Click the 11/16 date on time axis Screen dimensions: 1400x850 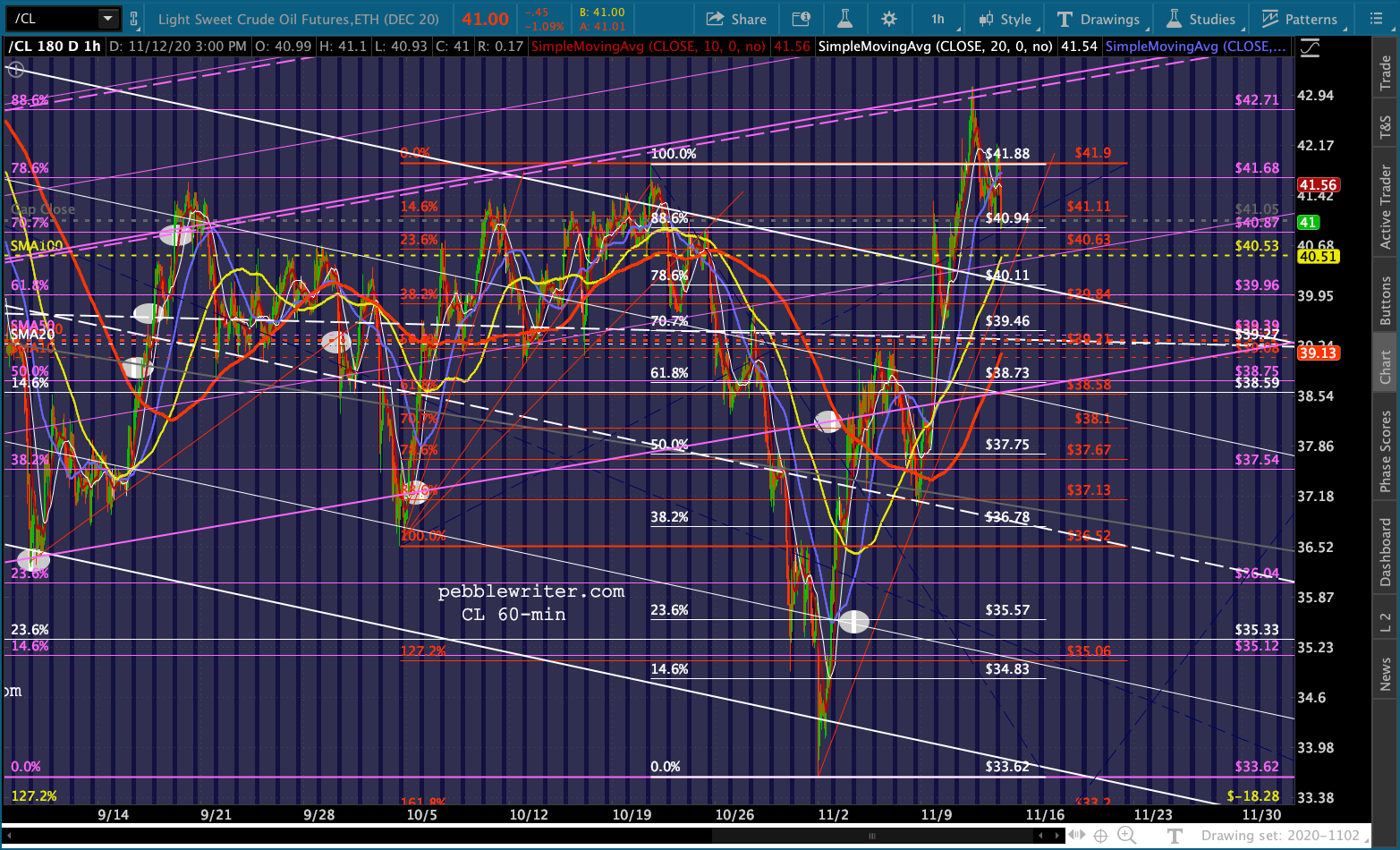coord(1045,814)
